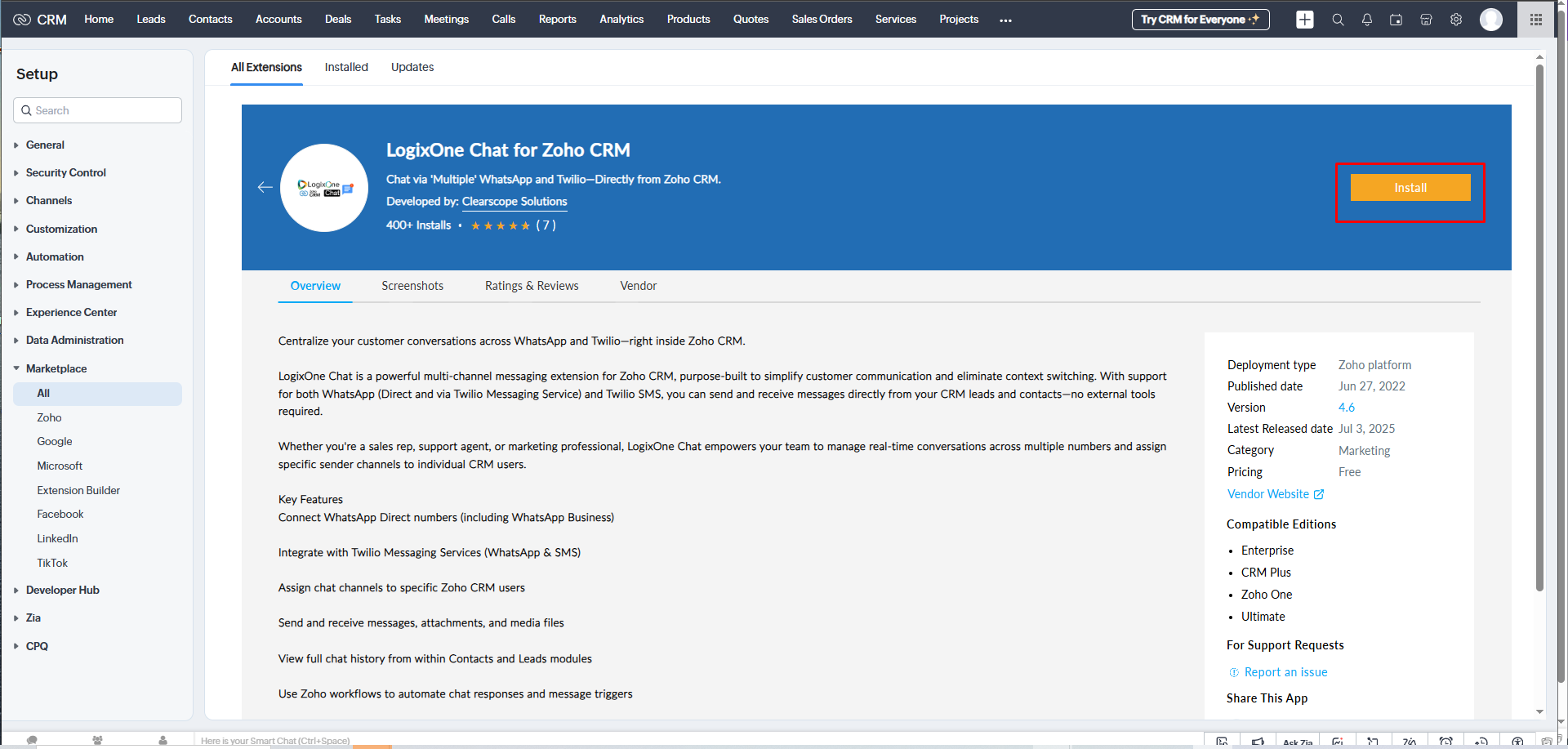Open the Zoho apps grid launcher

click(x=1536, y=20)
